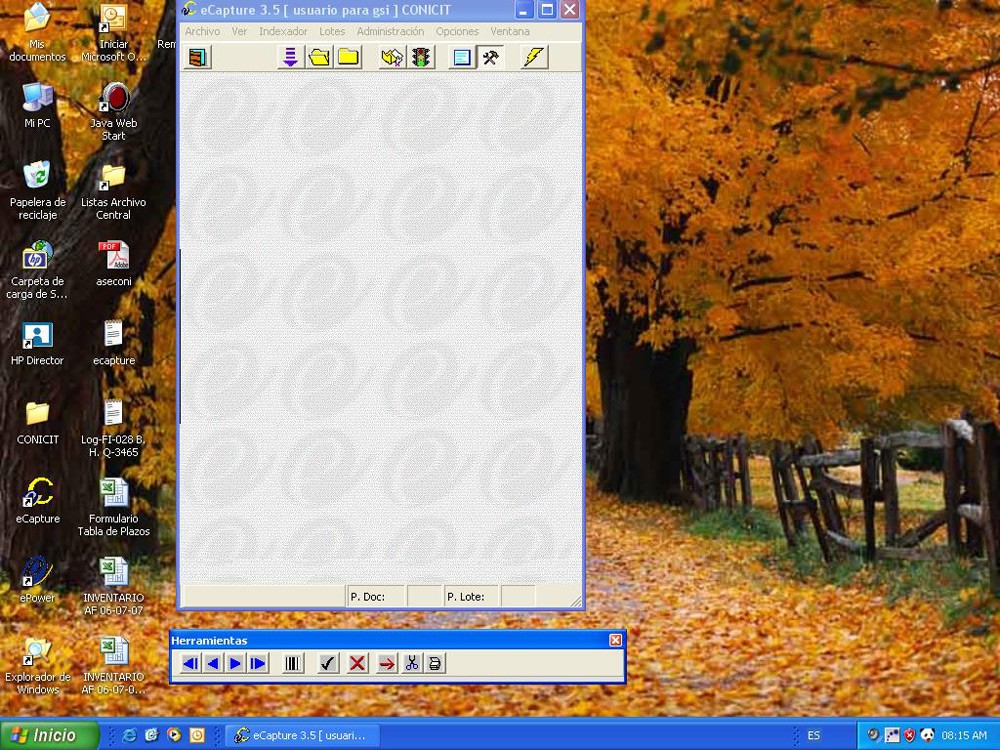This screenshot has height=750, width=1000.
Task: Click the exit door icon in the toolbar
Action: click(198, 57)
